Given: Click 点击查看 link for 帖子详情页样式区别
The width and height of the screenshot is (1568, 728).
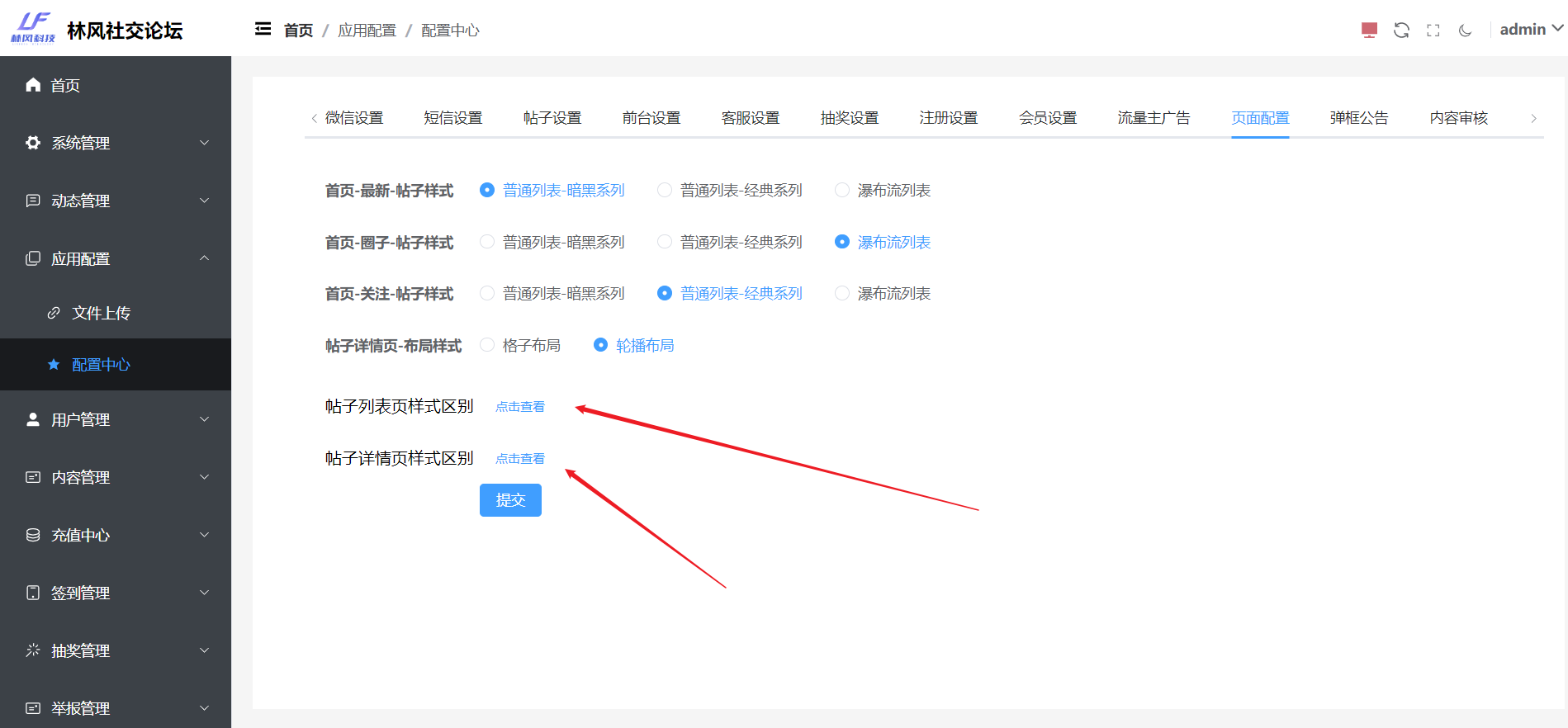Looking at the screenshot, I should pyautogui.click(x=520, y=459).
